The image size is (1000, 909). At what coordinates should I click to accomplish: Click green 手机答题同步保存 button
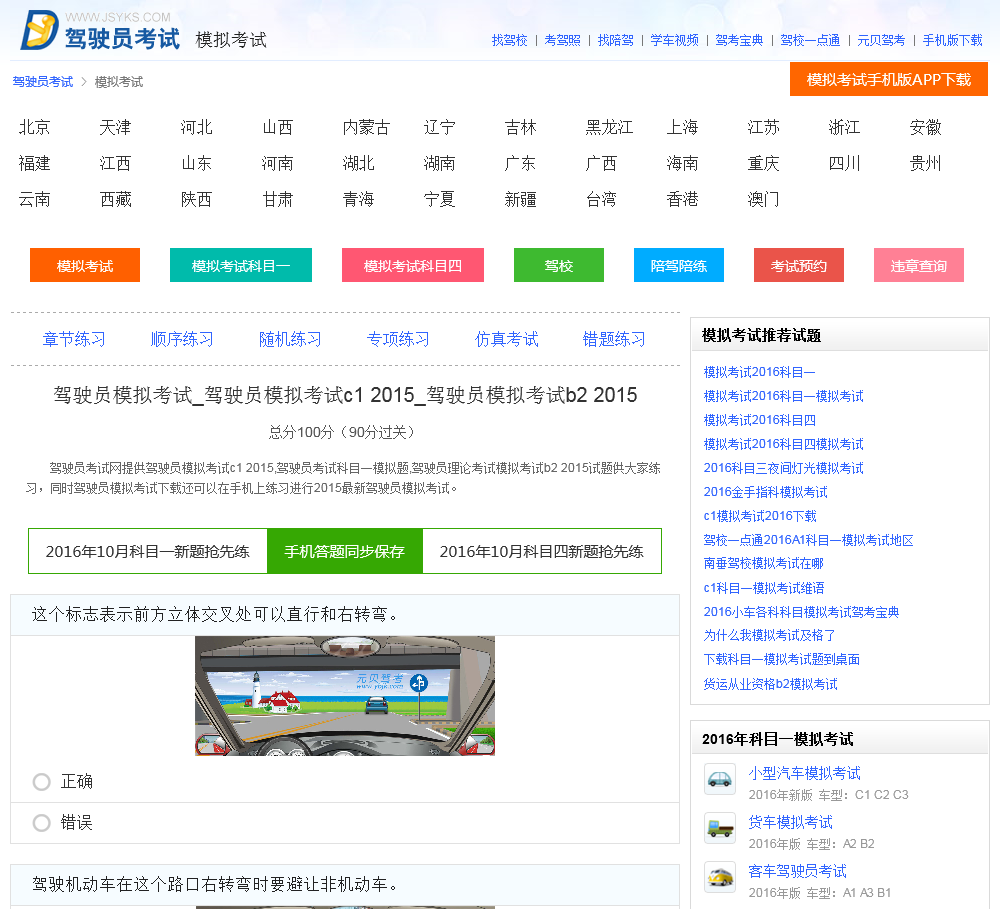pyautogui.click(x=344, y=551)
